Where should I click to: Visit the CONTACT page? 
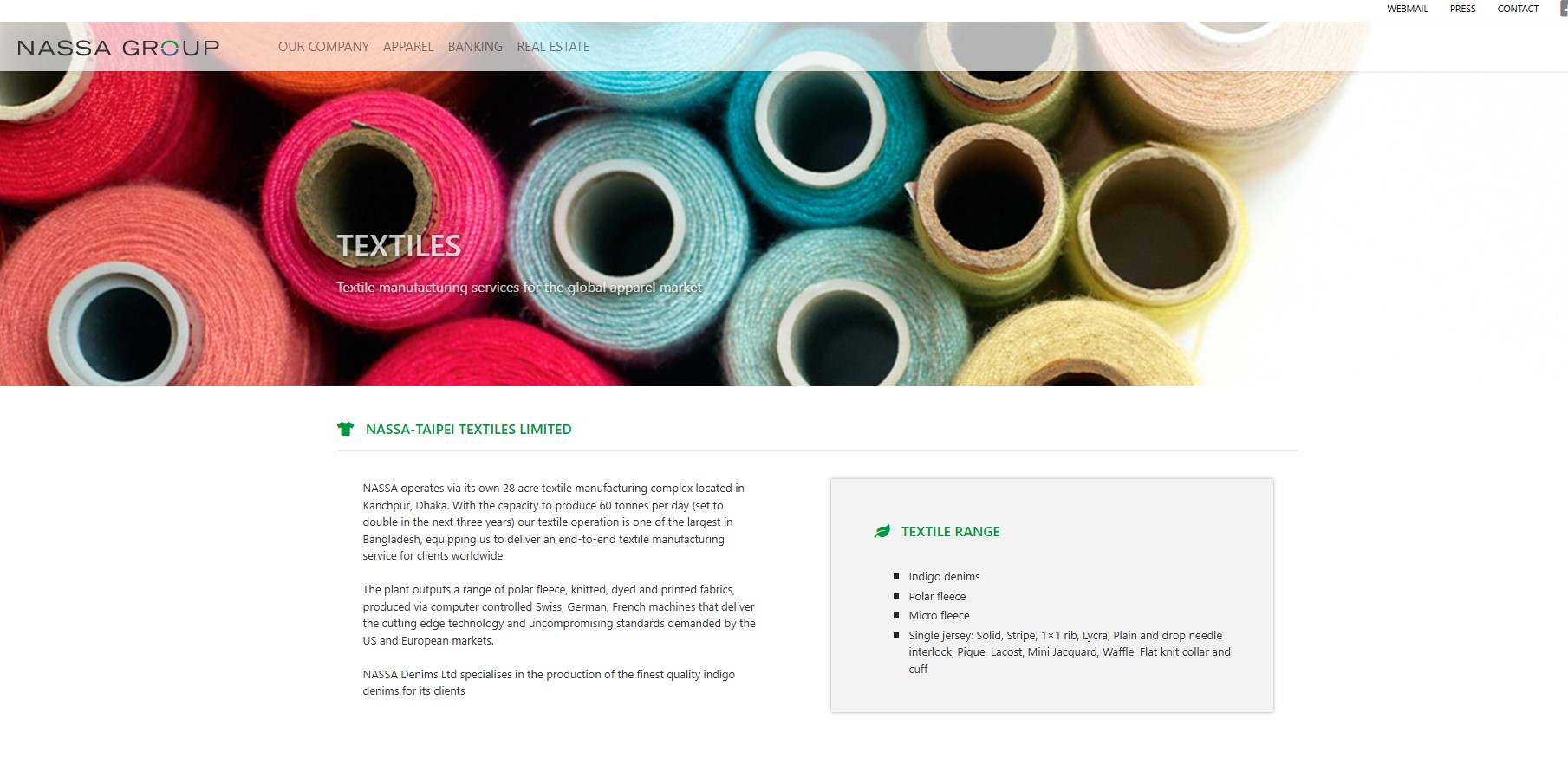coord(1518,9)
